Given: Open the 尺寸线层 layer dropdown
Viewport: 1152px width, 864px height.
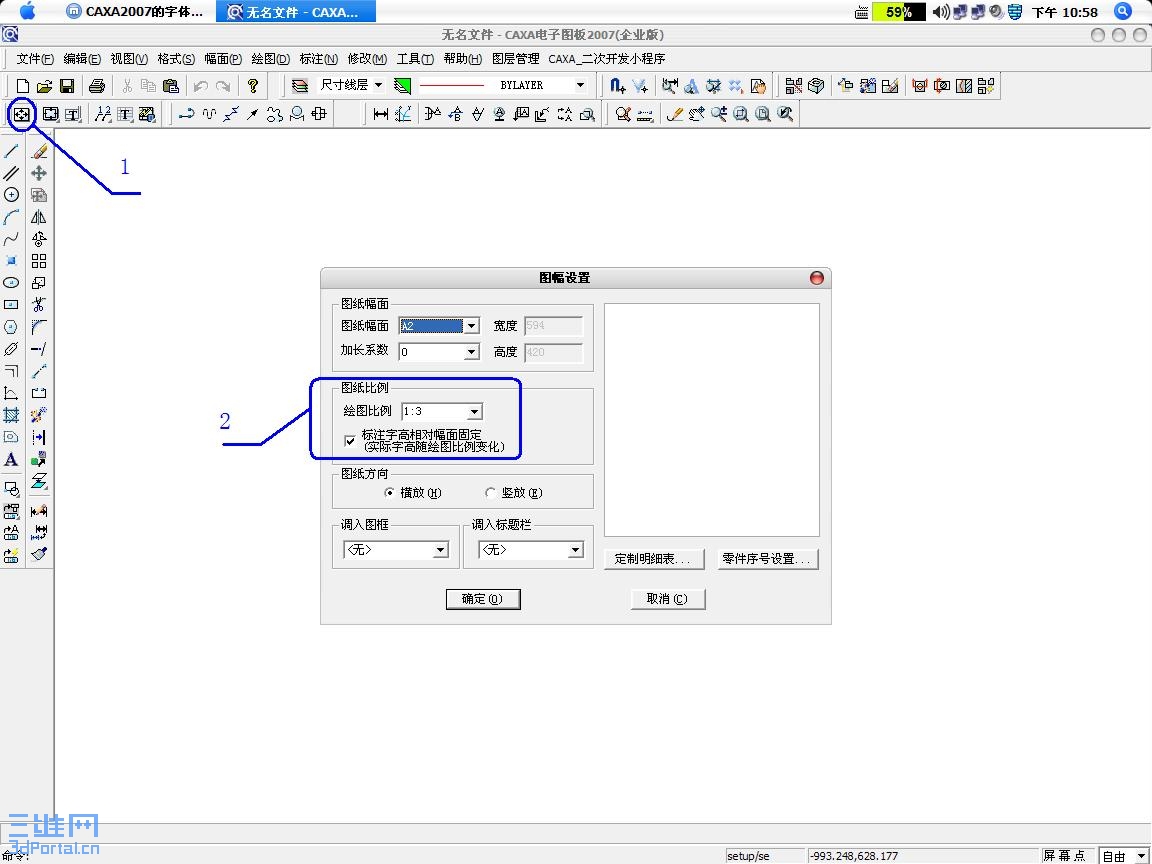Looking at the screenshot, I should coord(378,85).
